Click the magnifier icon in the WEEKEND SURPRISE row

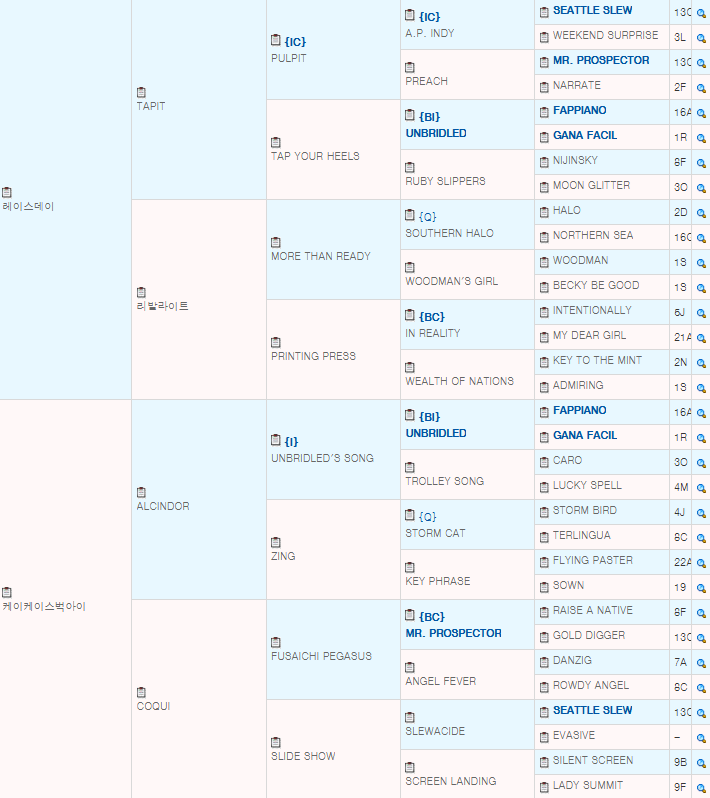point(701,36)
